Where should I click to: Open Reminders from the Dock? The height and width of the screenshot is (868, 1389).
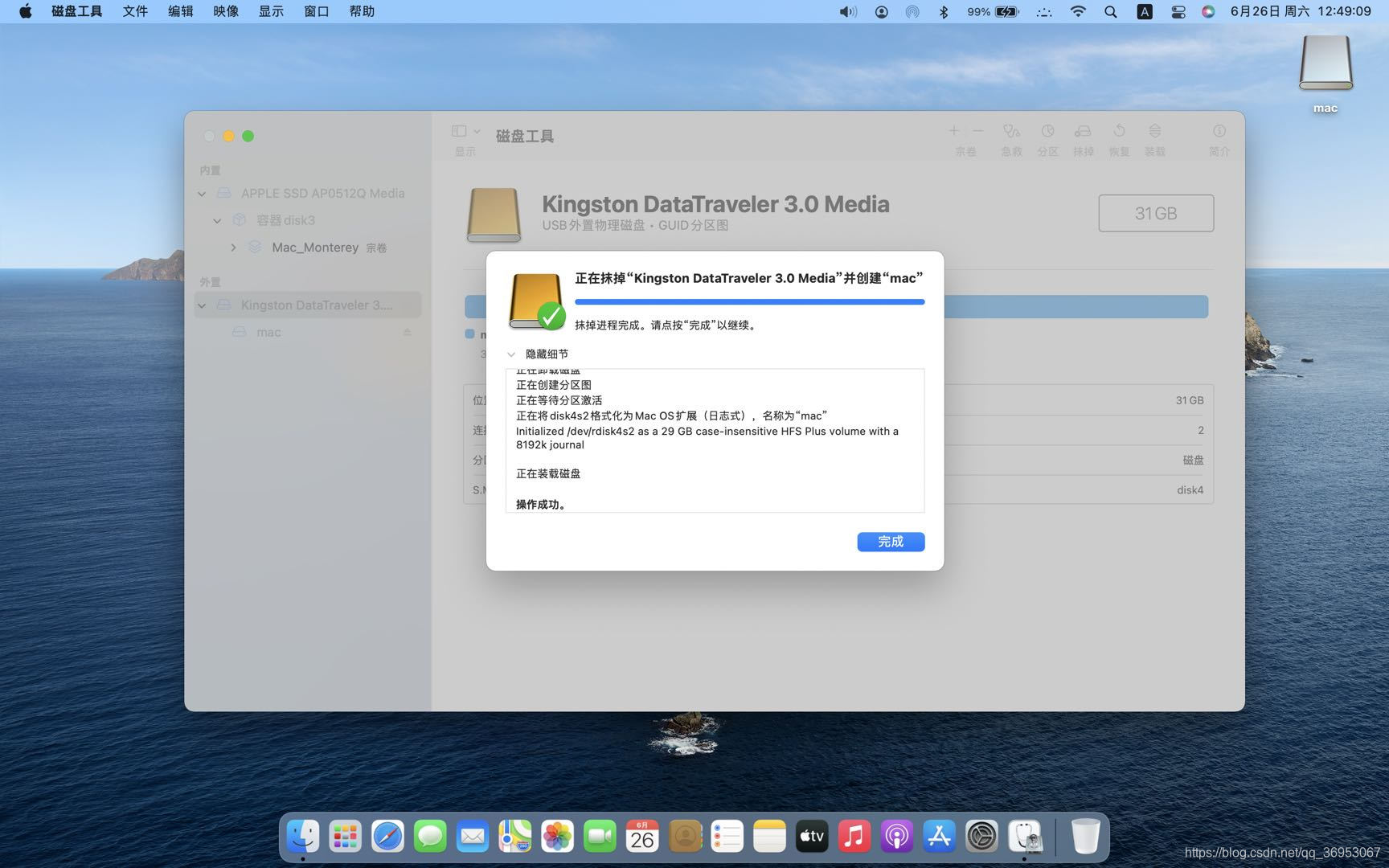727,837
